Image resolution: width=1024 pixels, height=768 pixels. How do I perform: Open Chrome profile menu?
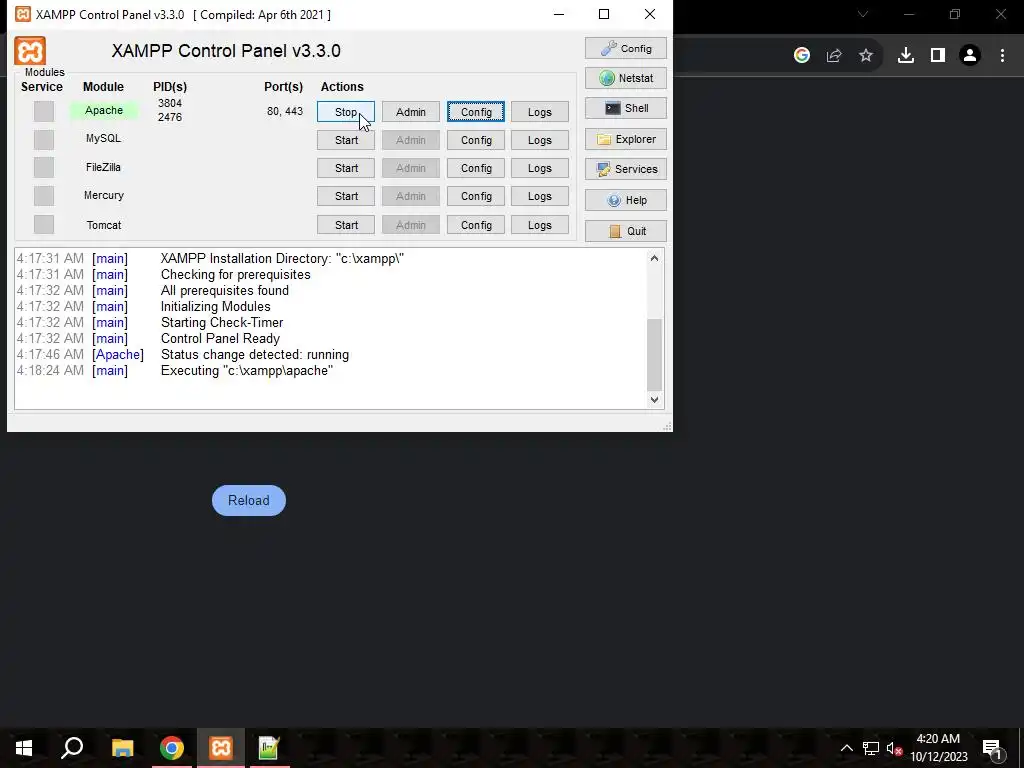coord(970,55)
